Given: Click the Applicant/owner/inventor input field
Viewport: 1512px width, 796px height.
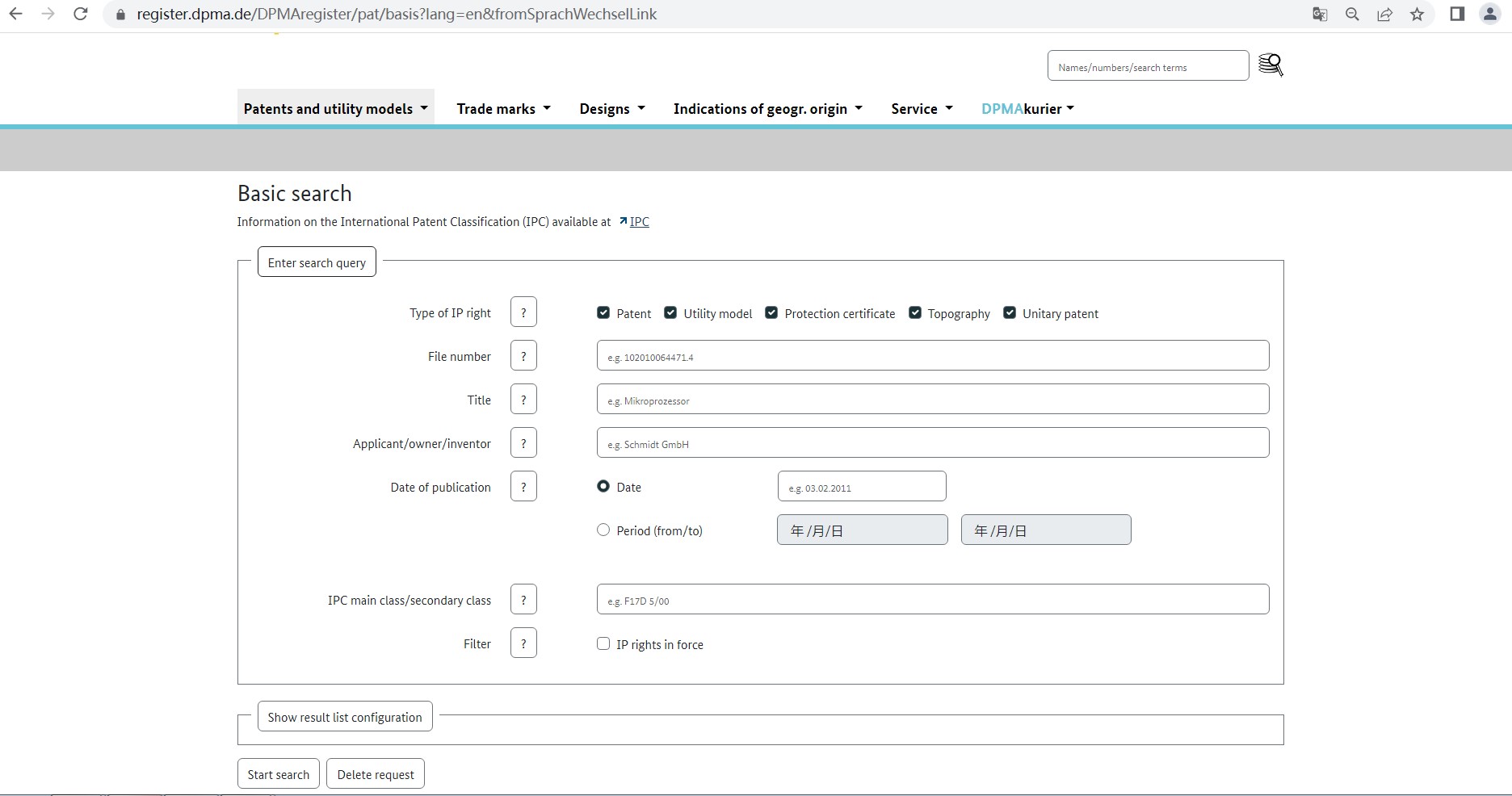Looking at the screenshot, I should pyautogui.click(x=933, y=442).
